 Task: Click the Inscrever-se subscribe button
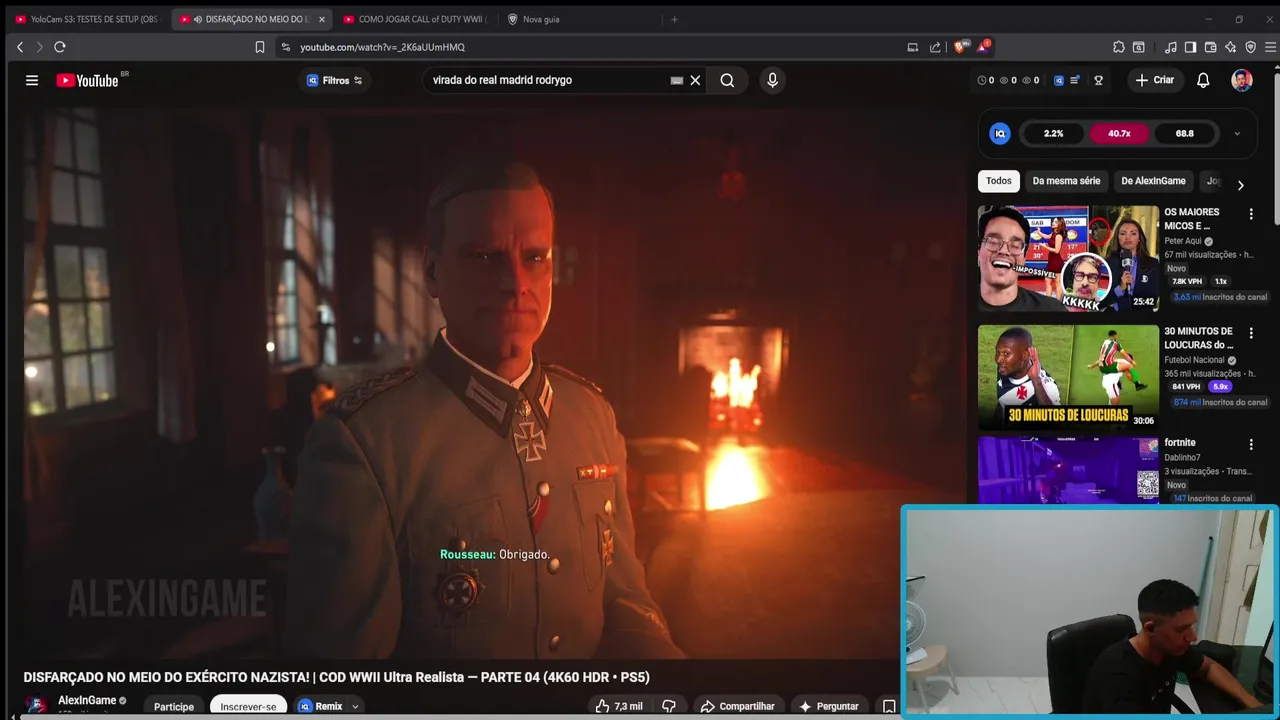pos(248,706)
